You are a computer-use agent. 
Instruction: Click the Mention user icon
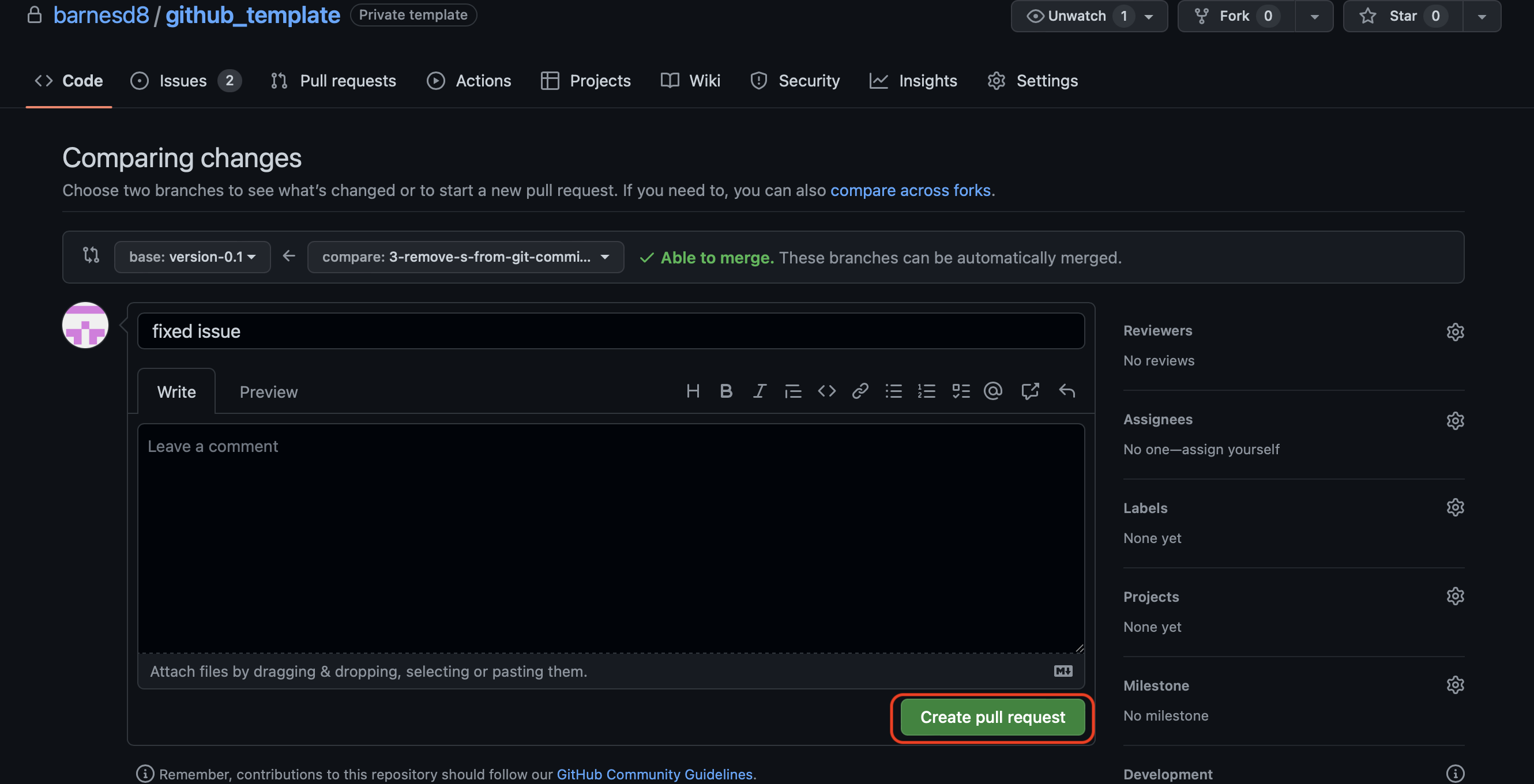pos(993,390)
